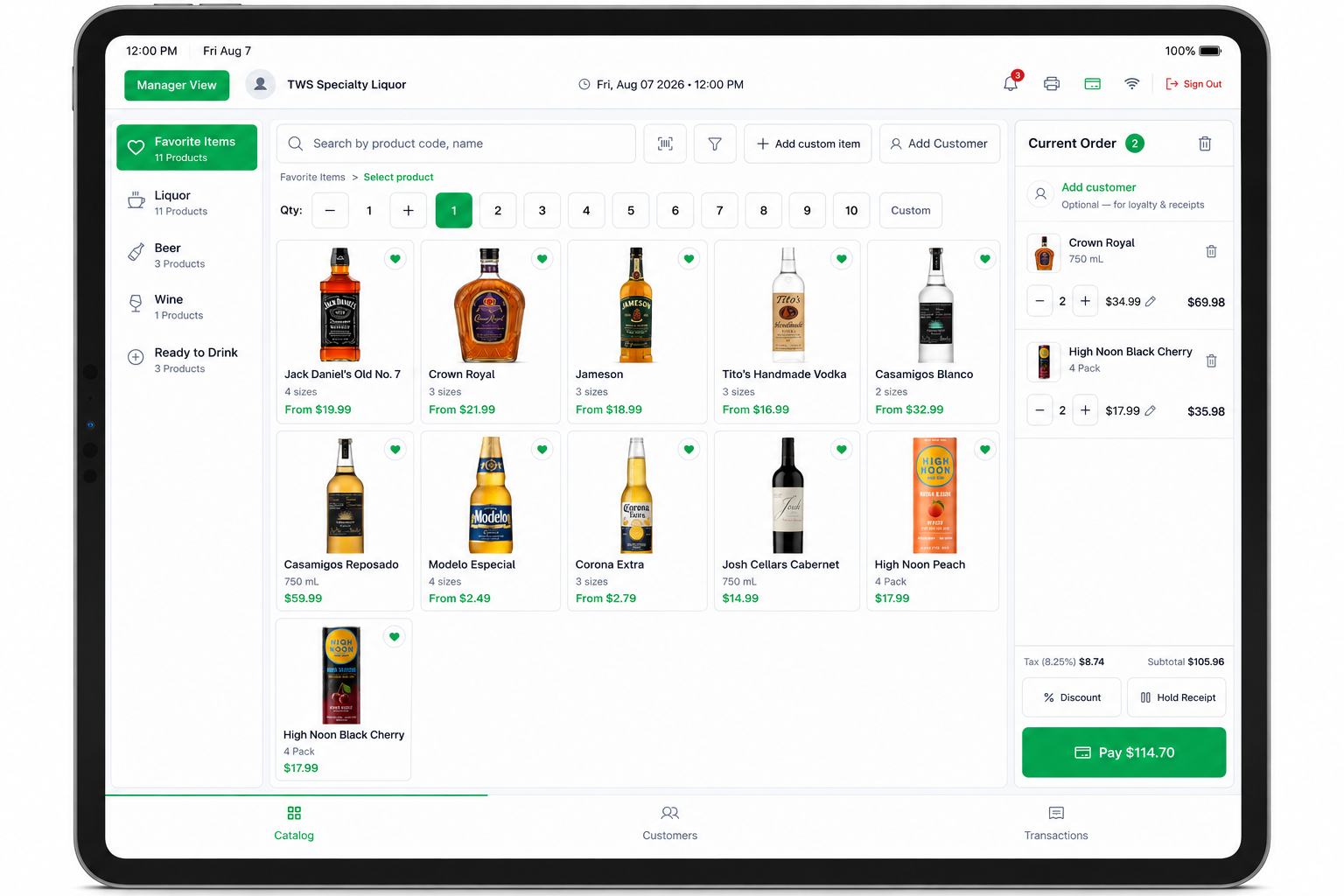Set quantity preset to 10
Viewport: 1344px width, 896px height.
pos(851,210)
